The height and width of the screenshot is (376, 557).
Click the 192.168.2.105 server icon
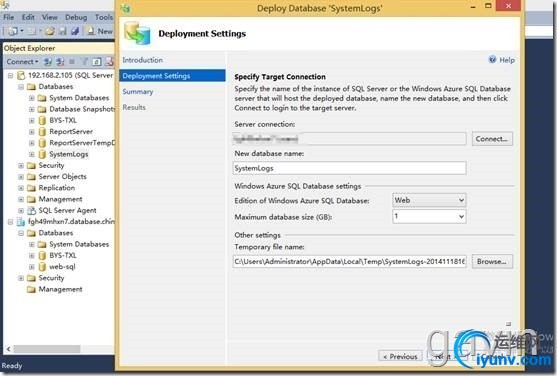[x=21, y=75]
